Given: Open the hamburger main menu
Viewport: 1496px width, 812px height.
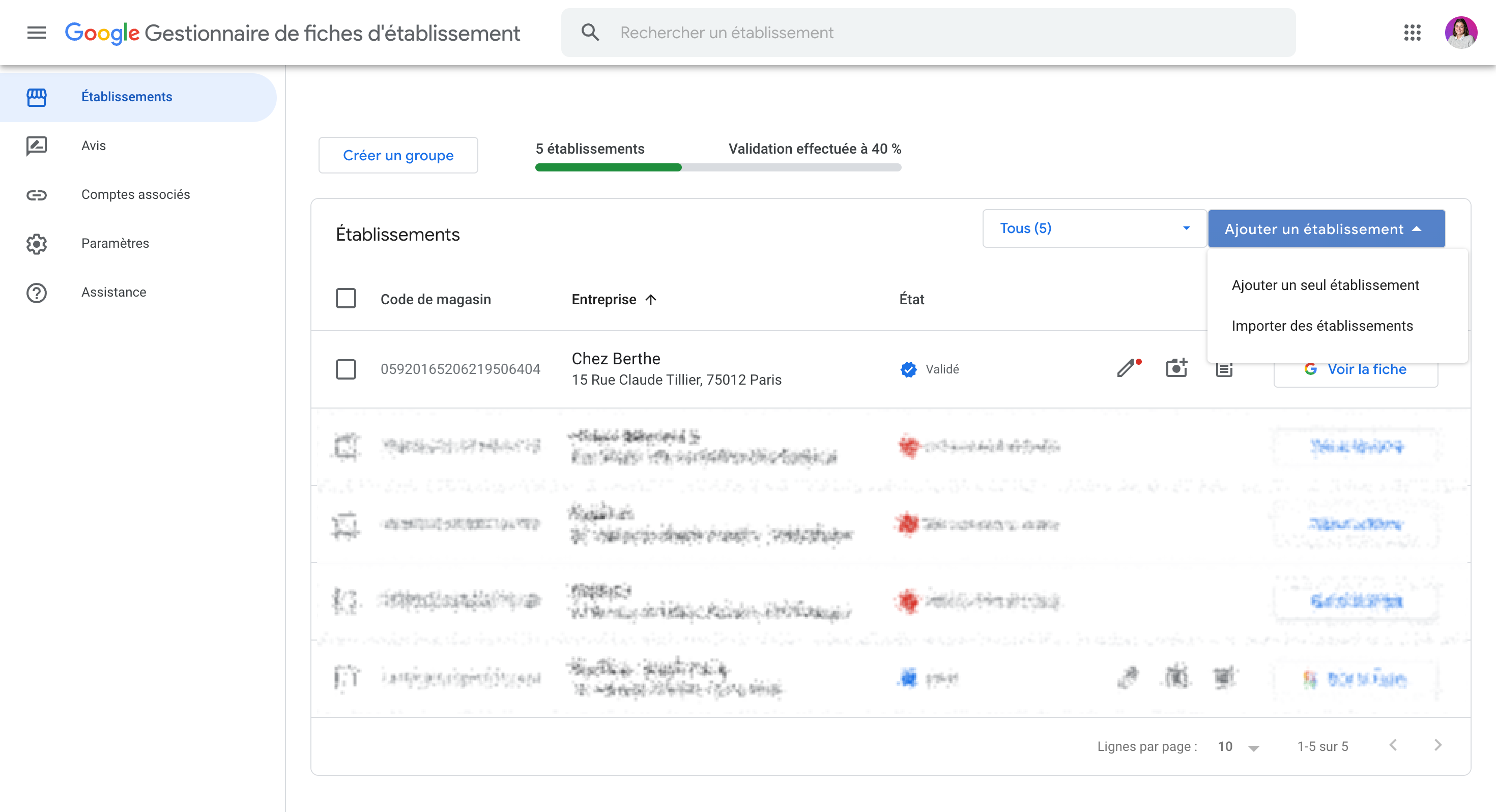Looking at the screenshot, I should 36,33.
